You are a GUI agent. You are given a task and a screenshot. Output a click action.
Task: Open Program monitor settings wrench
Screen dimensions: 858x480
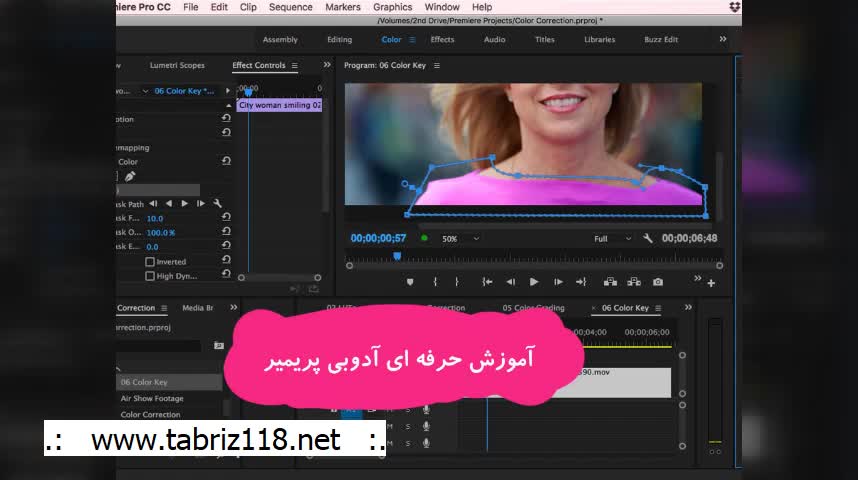point(647,239)
